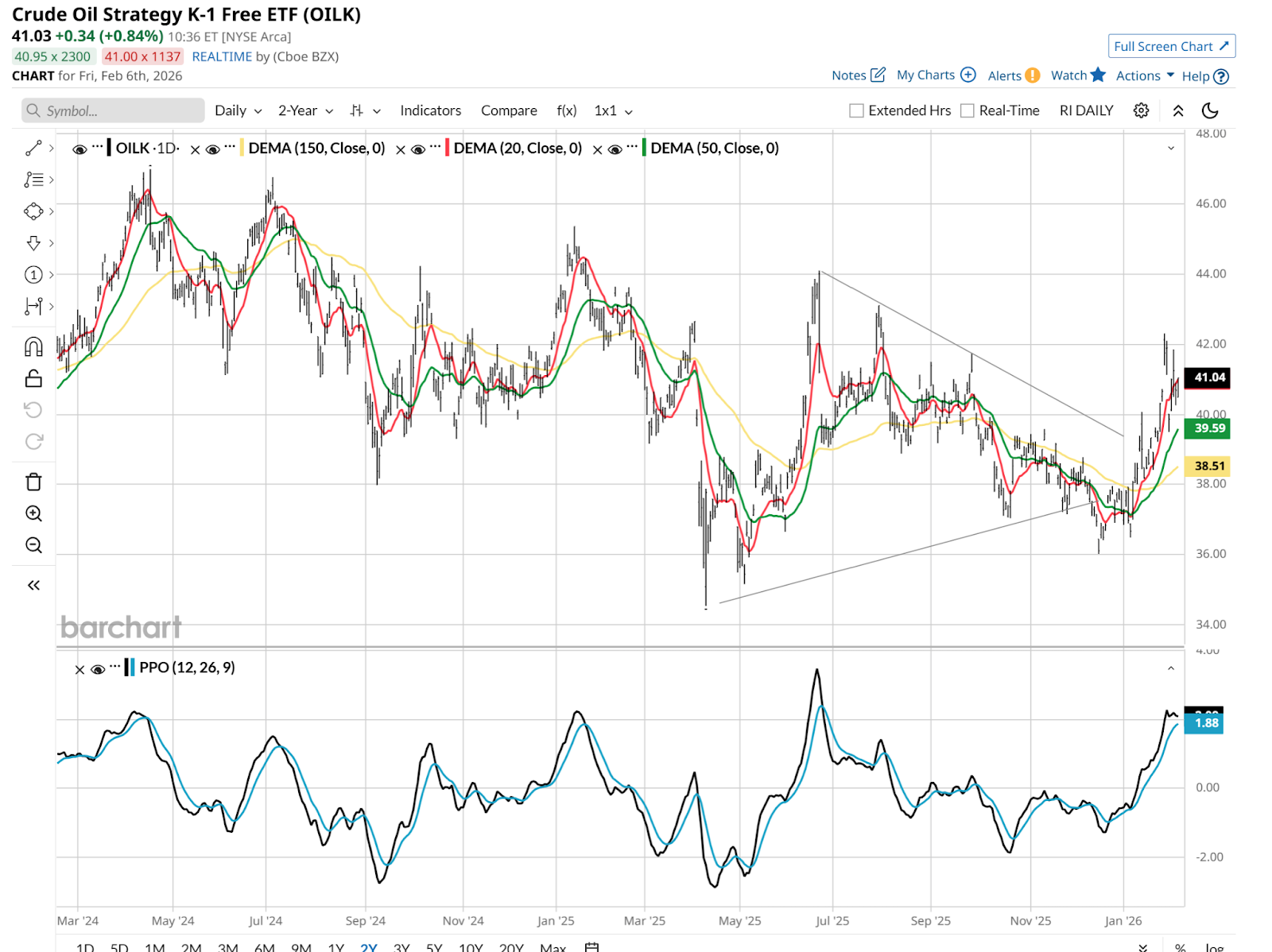Enable the Real-Time checkbox
The width and height of the screenshot is (1272, 952).
(968, 110)
